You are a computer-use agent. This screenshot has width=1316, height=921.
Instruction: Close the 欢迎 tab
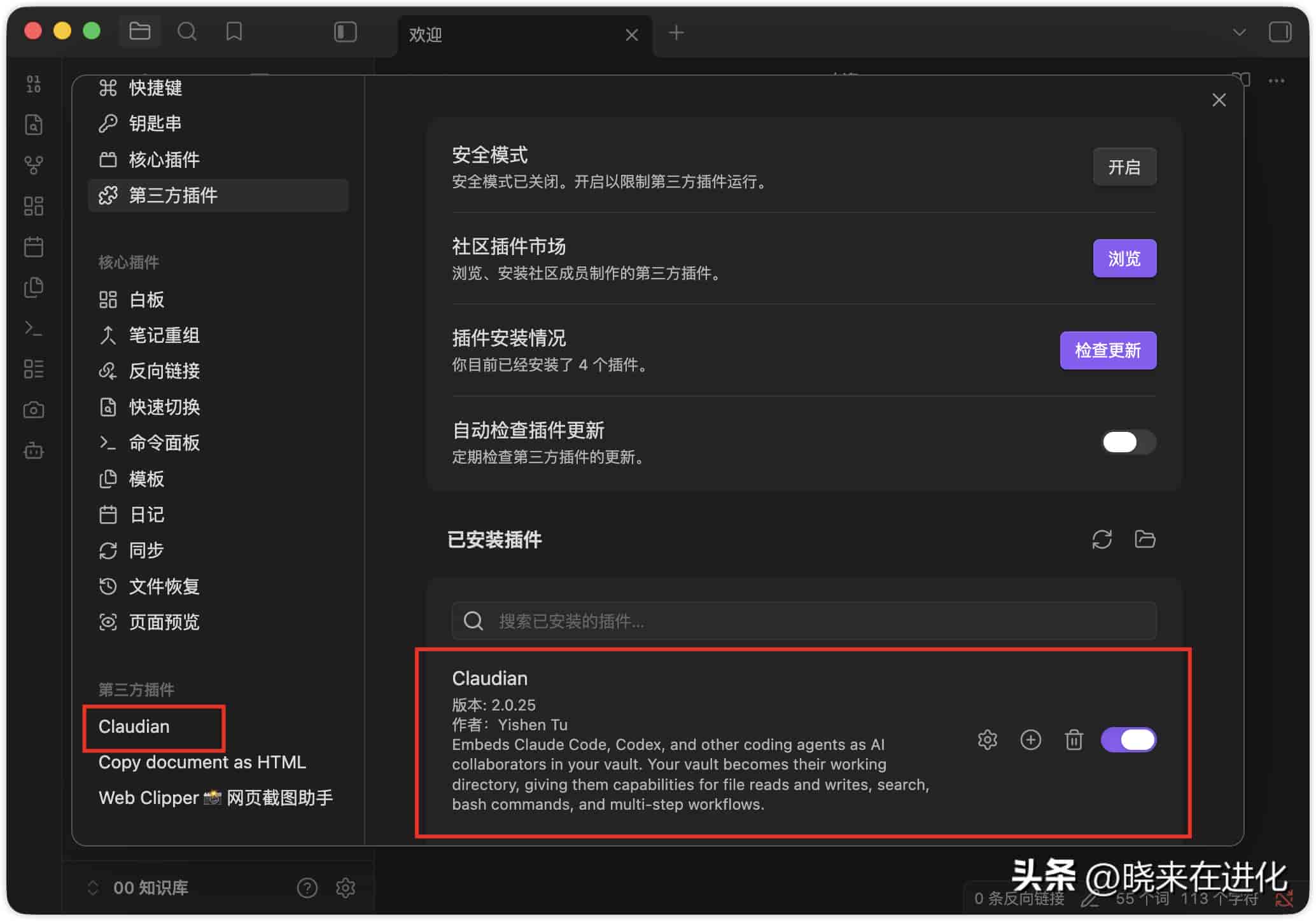point(631,35)
